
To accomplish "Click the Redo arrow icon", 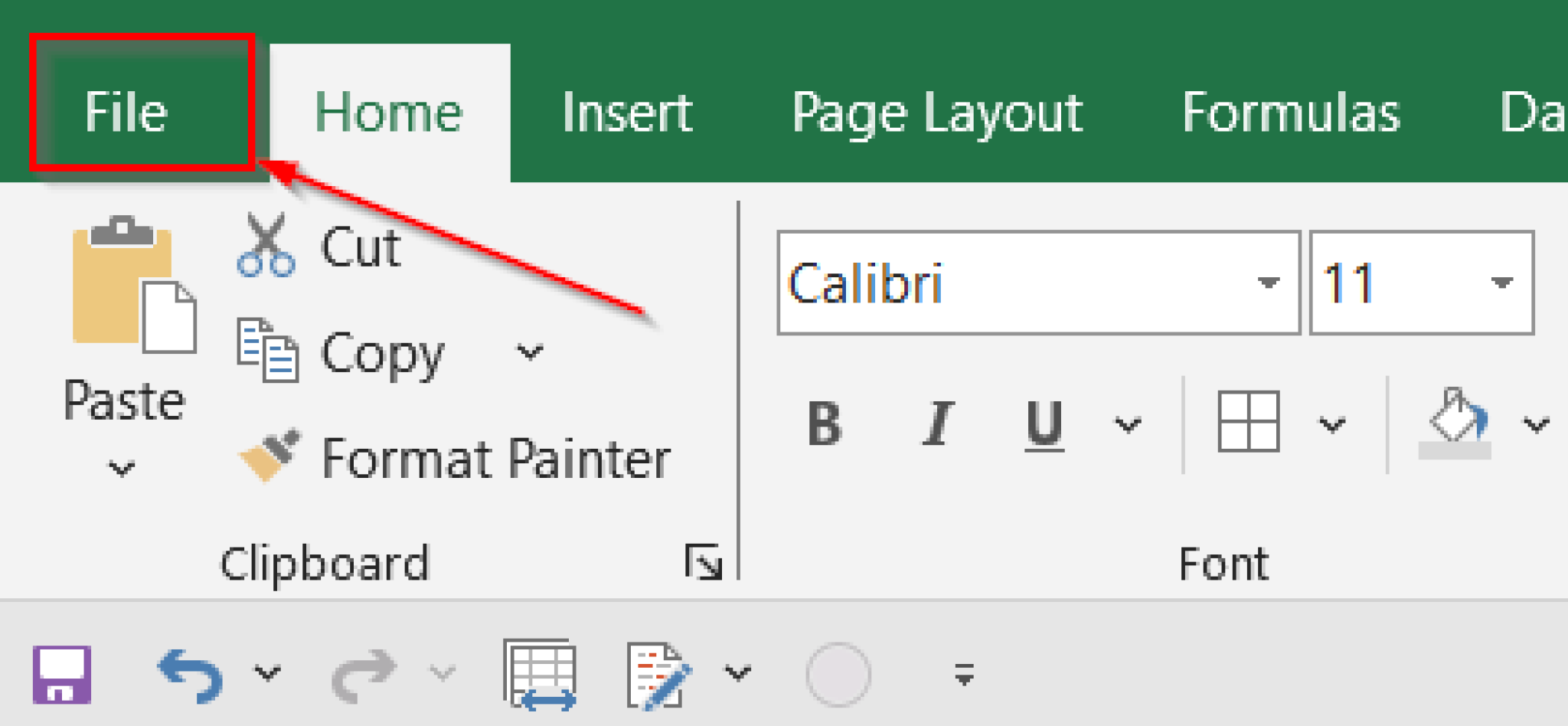I will (x=366, y=674).
